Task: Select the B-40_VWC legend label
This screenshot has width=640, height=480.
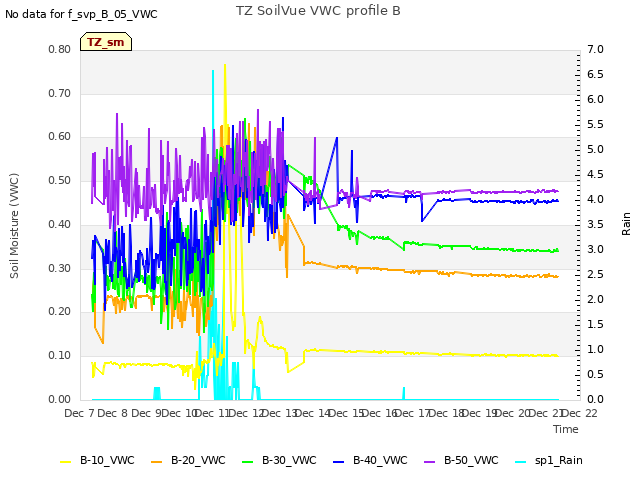Action: [380, 460]
